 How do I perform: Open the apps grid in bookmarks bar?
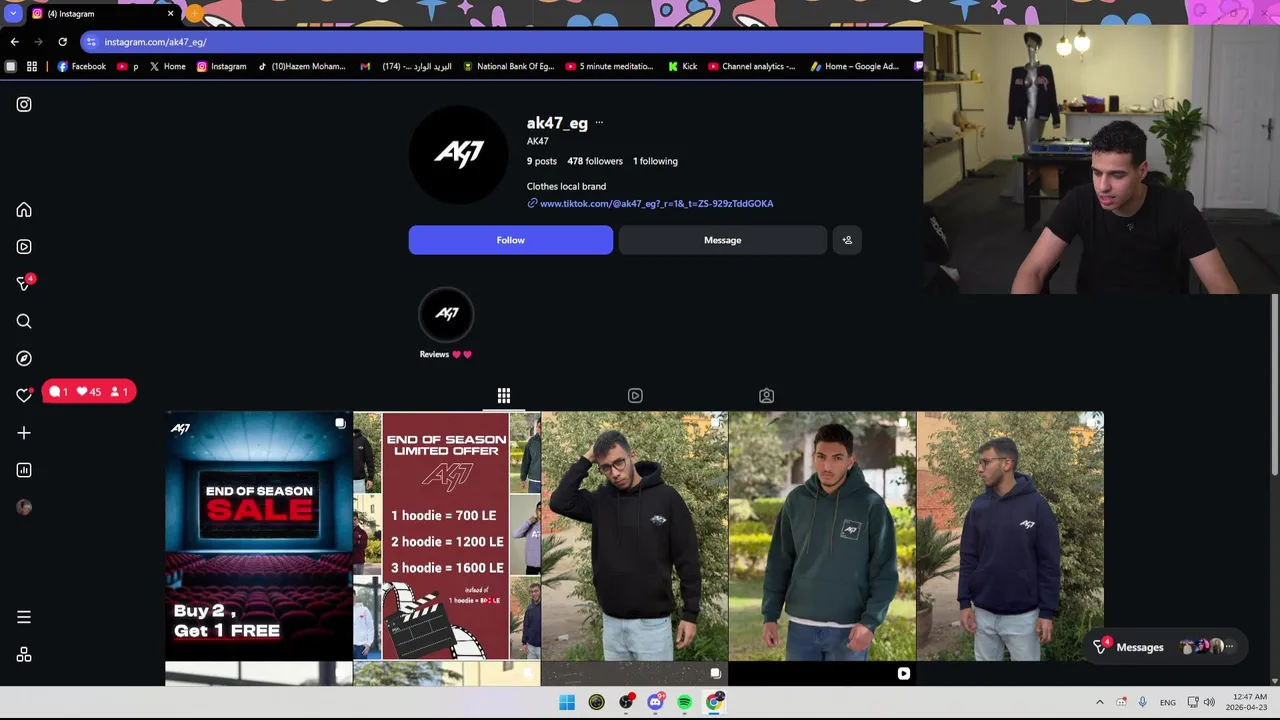(x=32, y=67)
